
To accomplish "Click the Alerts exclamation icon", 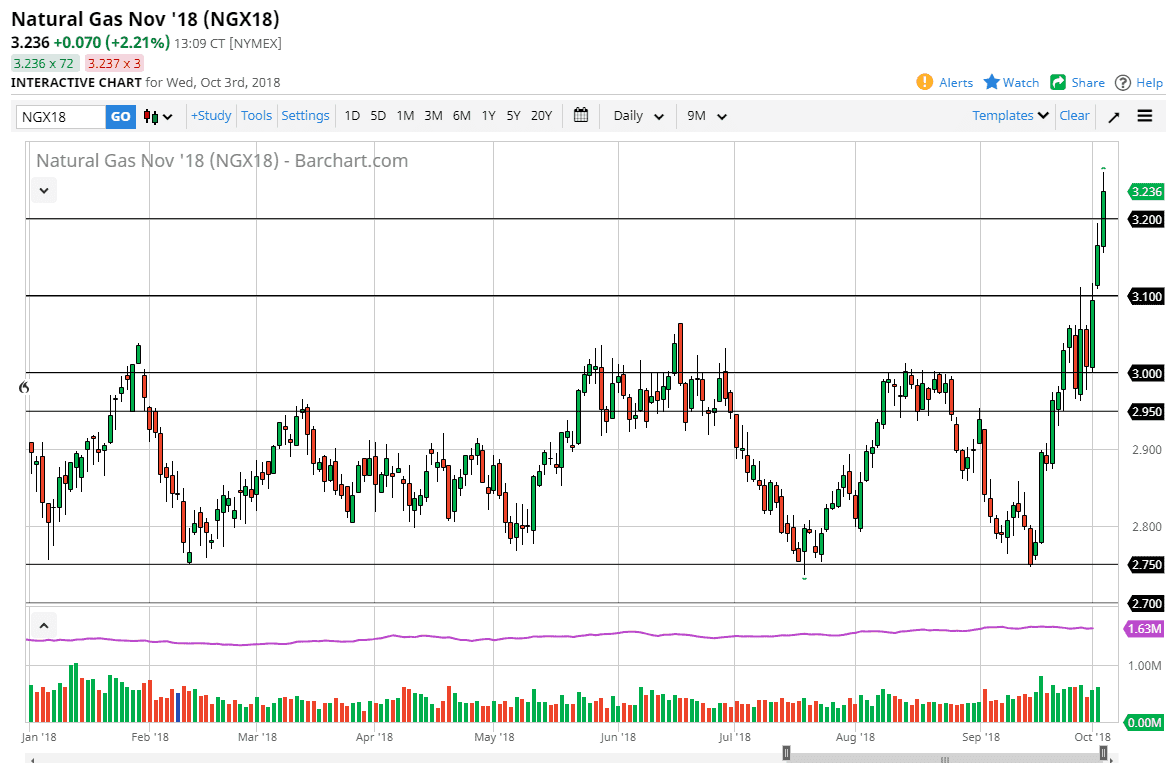I will pos(925,82).
